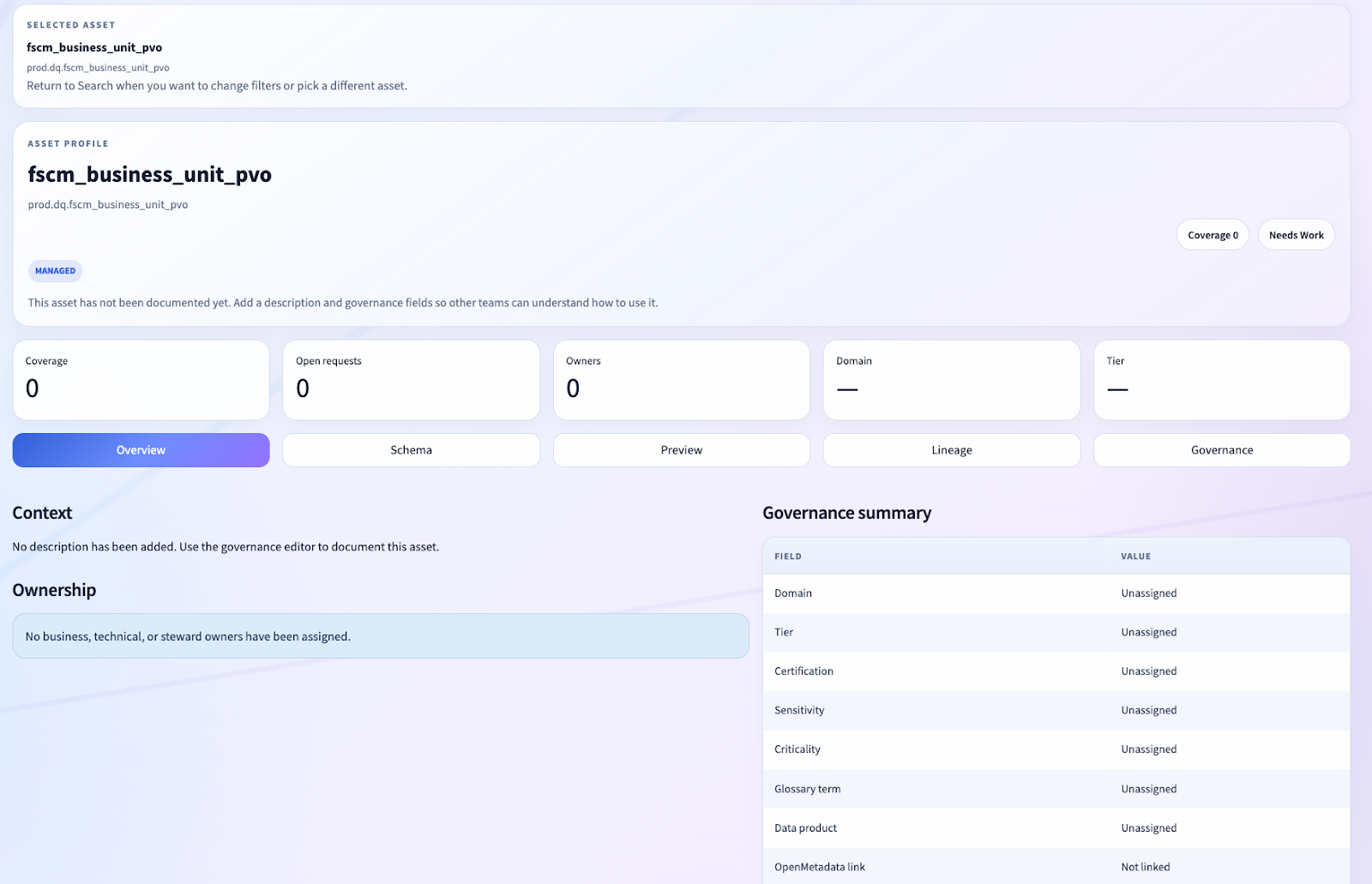Click the Owners stat card

[x=681, y=380]
